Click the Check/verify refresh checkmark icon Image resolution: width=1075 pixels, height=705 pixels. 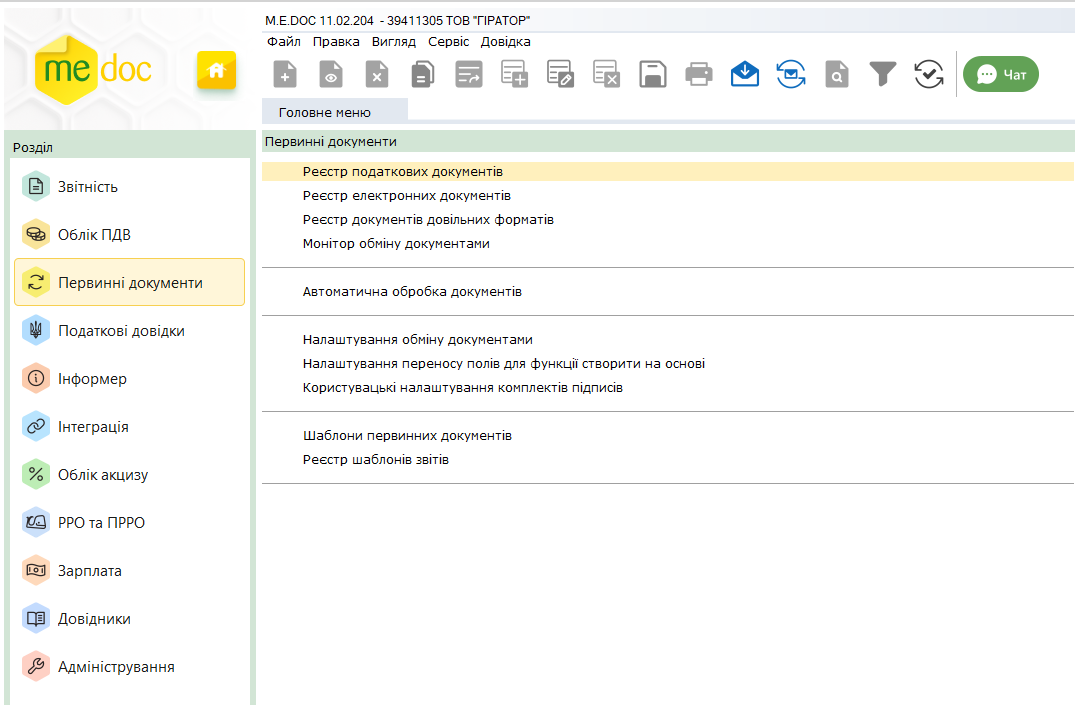(x=929, y=74)
